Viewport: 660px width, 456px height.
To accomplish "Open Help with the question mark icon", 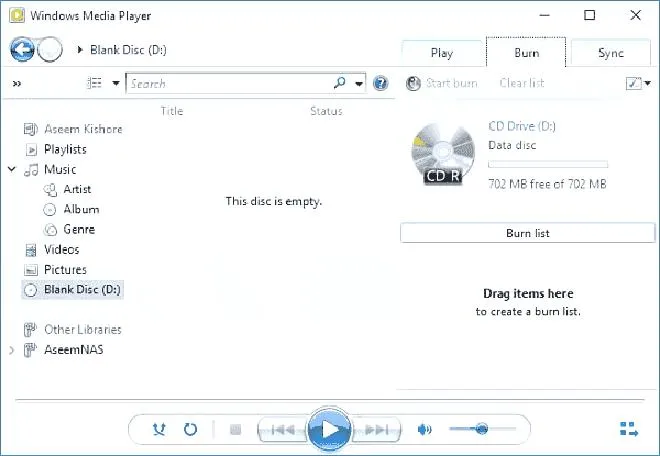I will pos(380,83).
